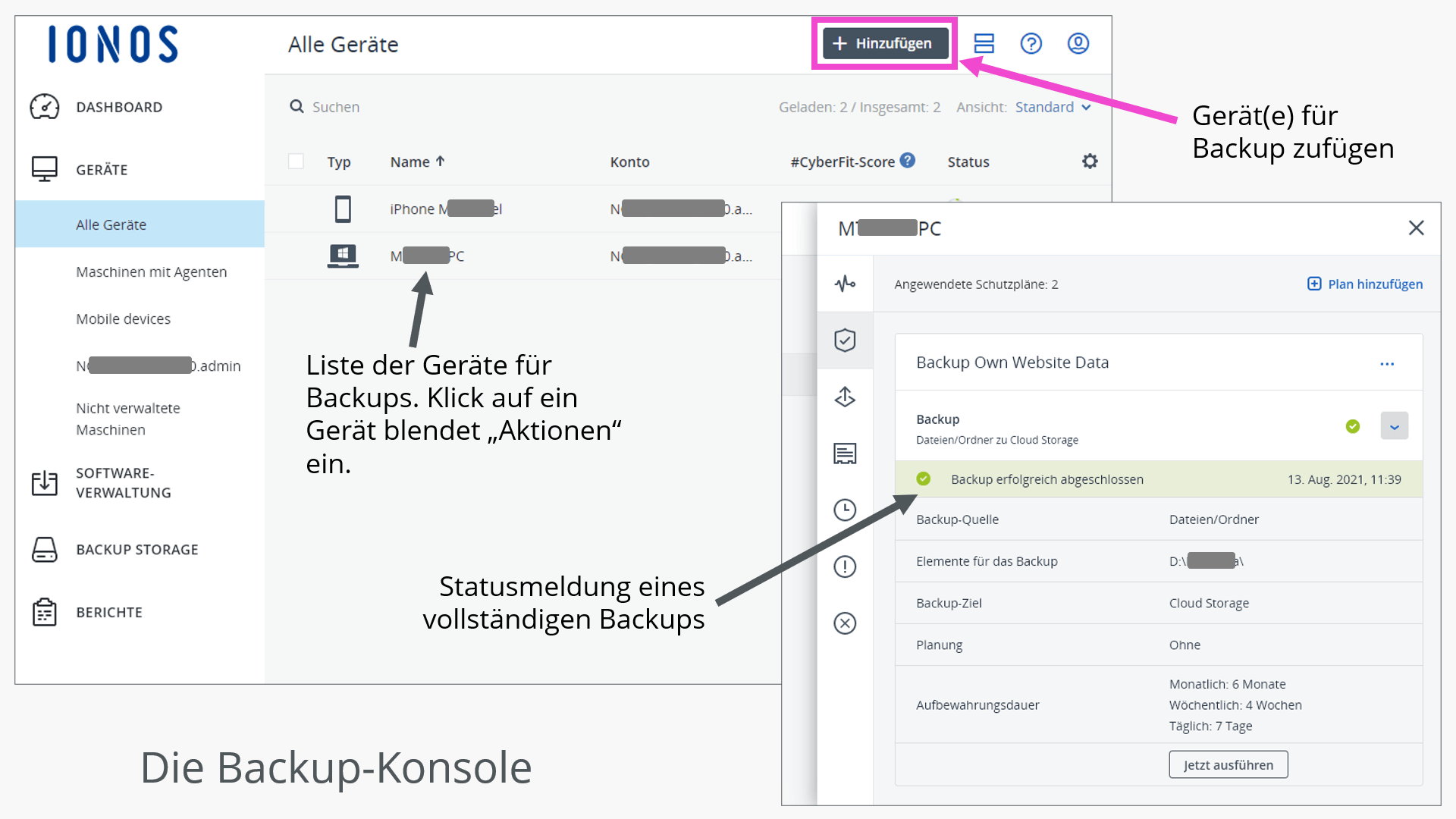Viewport: 1456px width, 819px height.
Task: Select the Windows PC device row
Action: pos(523,256)
